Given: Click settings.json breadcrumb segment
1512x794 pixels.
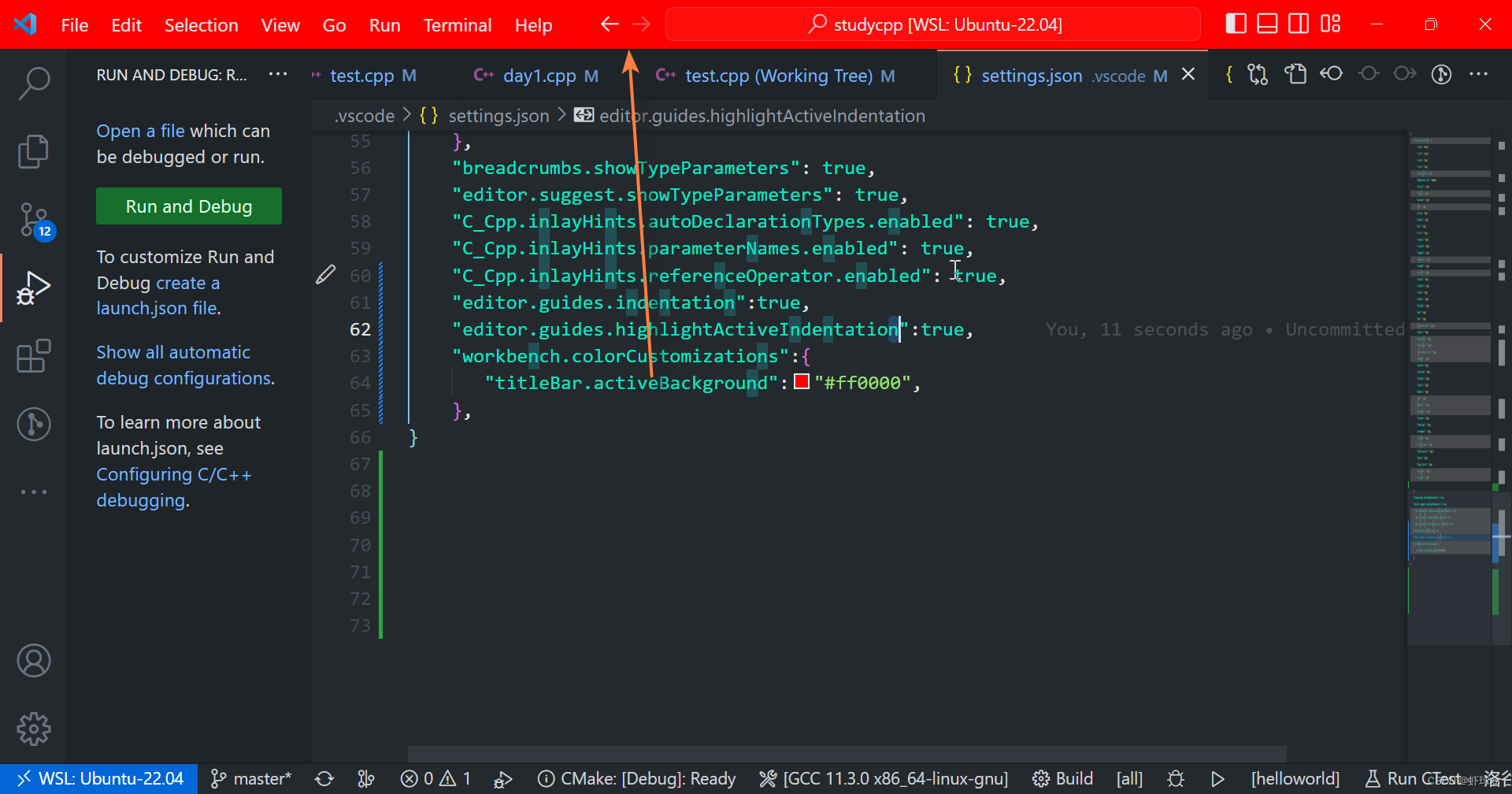Looking at the screenshot, I should coord(485,116).
